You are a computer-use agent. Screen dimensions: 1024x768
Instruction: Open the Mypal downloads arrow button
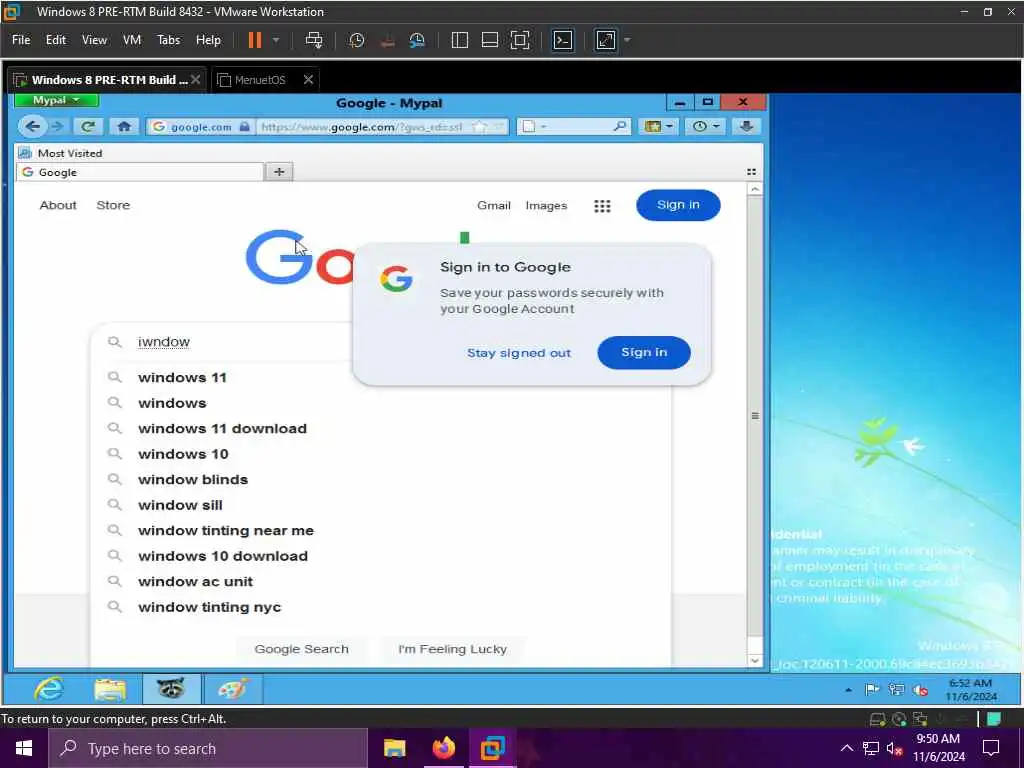[x=746, y=126]
